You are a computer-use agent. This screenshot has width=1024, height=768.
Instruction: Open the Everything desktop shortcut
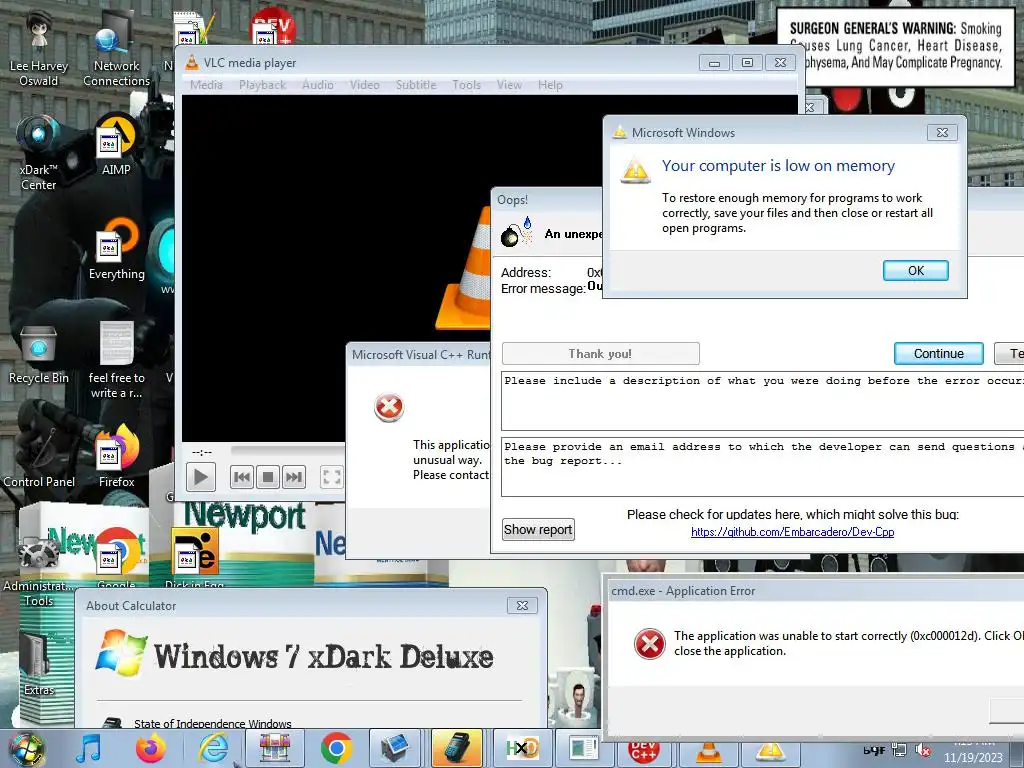point(117,250)
